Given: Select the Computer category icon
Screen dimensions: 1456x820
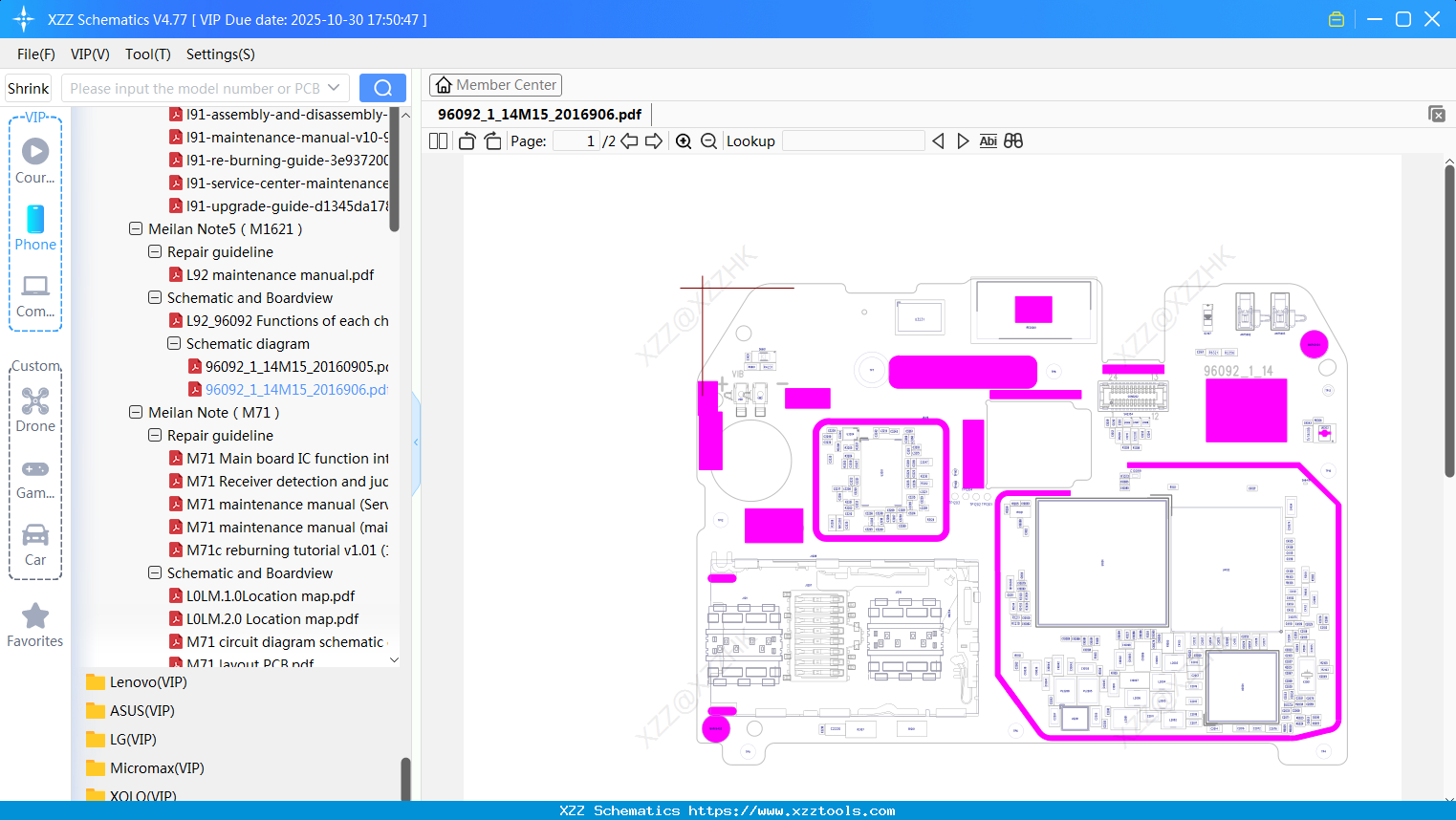Looking at the screenshot, I should 35,296.
